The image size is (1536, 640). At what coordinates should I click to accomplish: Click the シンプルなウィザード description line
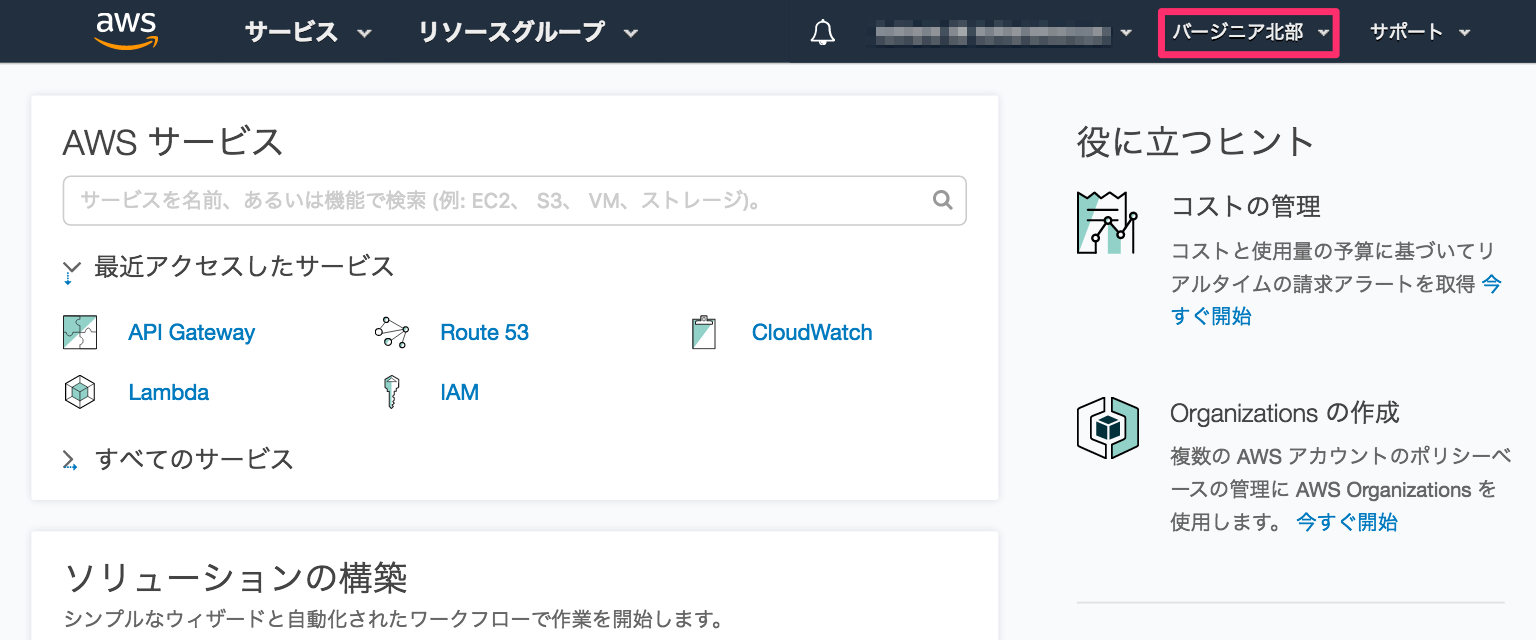point(393,618)
